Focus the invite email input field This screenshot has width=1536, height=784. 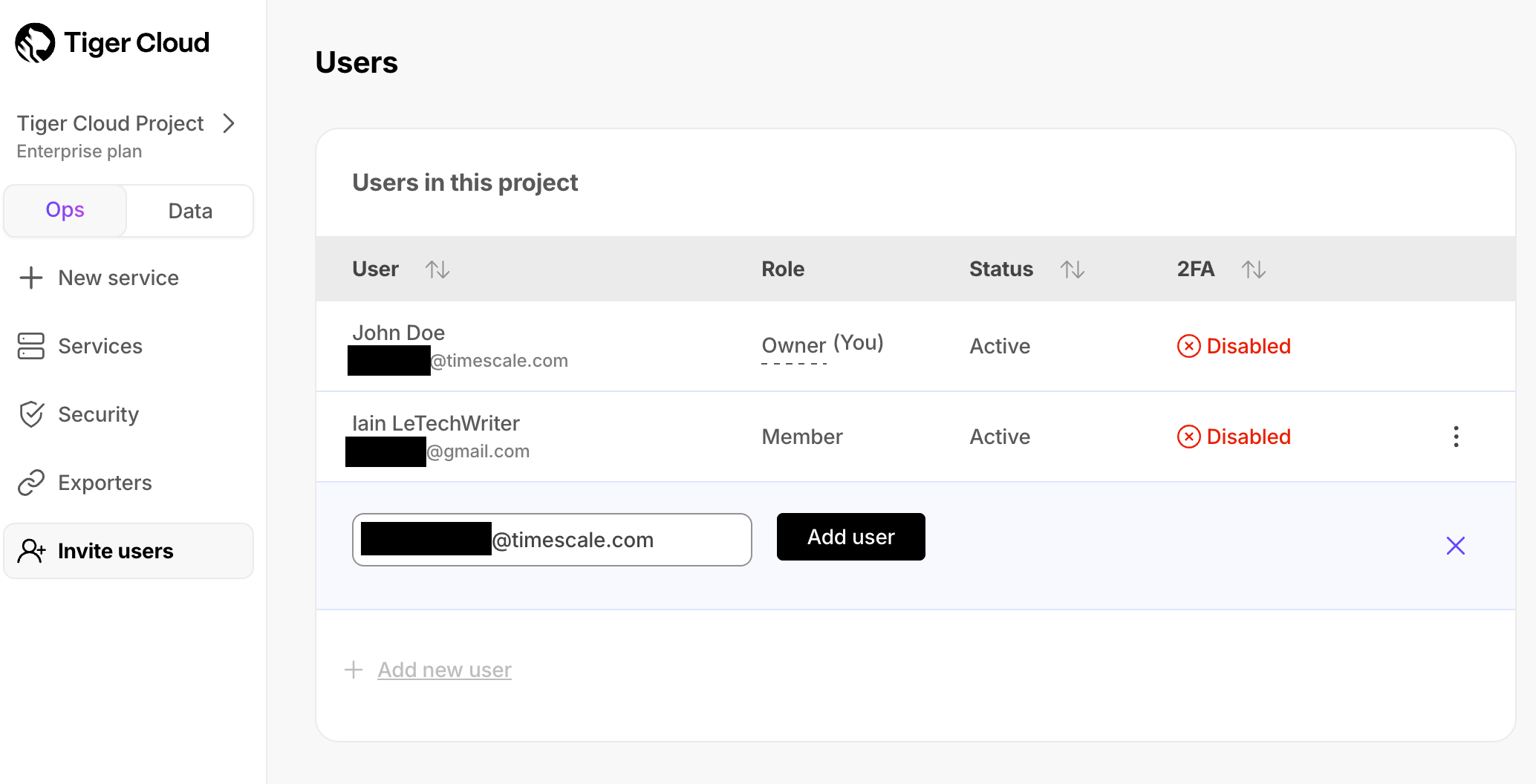(x=552, y=540)
